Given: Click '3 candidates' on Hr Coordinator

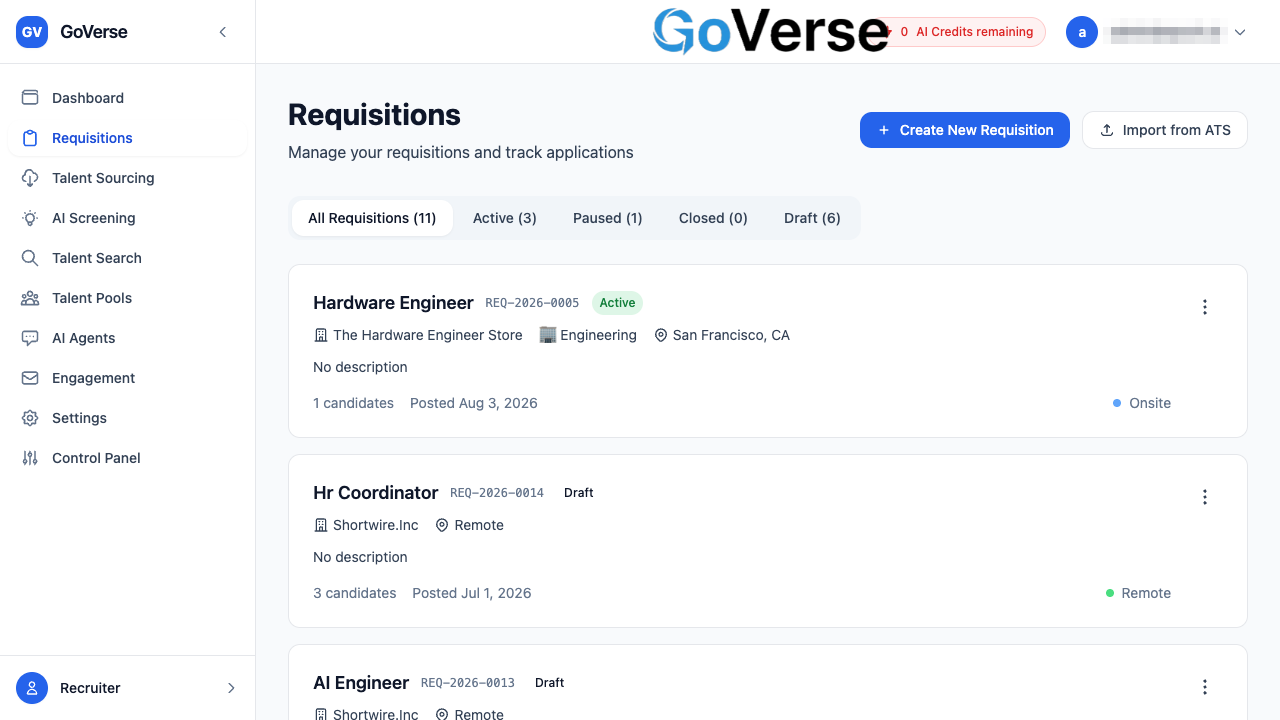Looking at the screenshot, I should point(355,593).
